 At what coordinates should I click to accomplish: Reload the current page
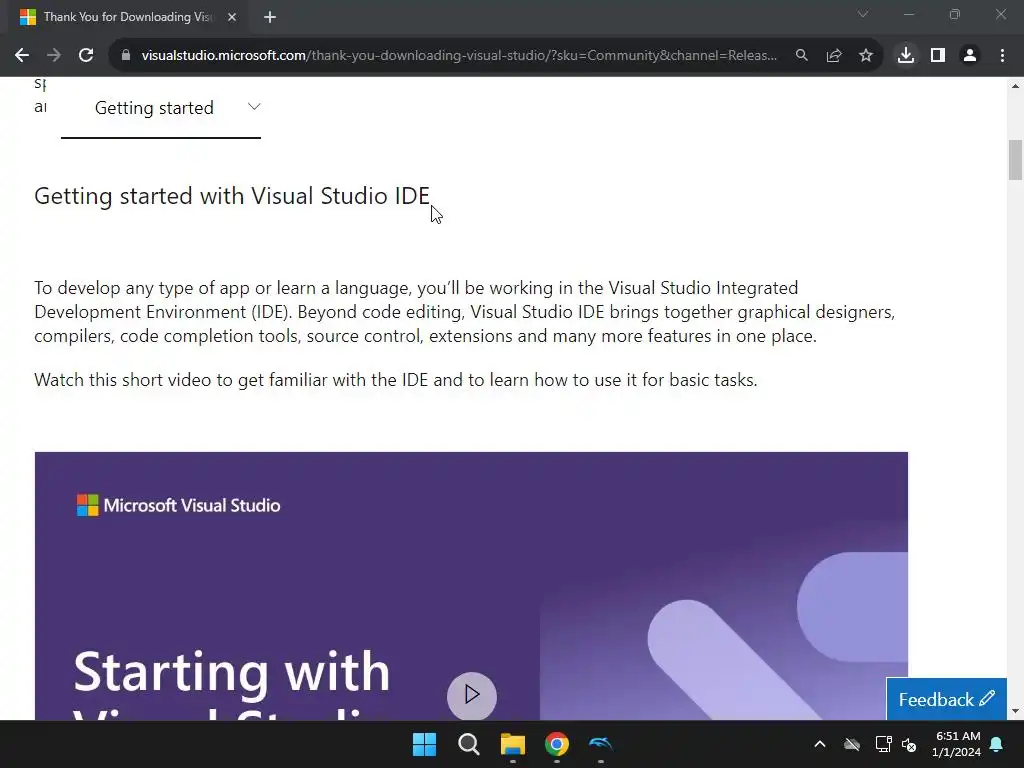pos(86,56)
